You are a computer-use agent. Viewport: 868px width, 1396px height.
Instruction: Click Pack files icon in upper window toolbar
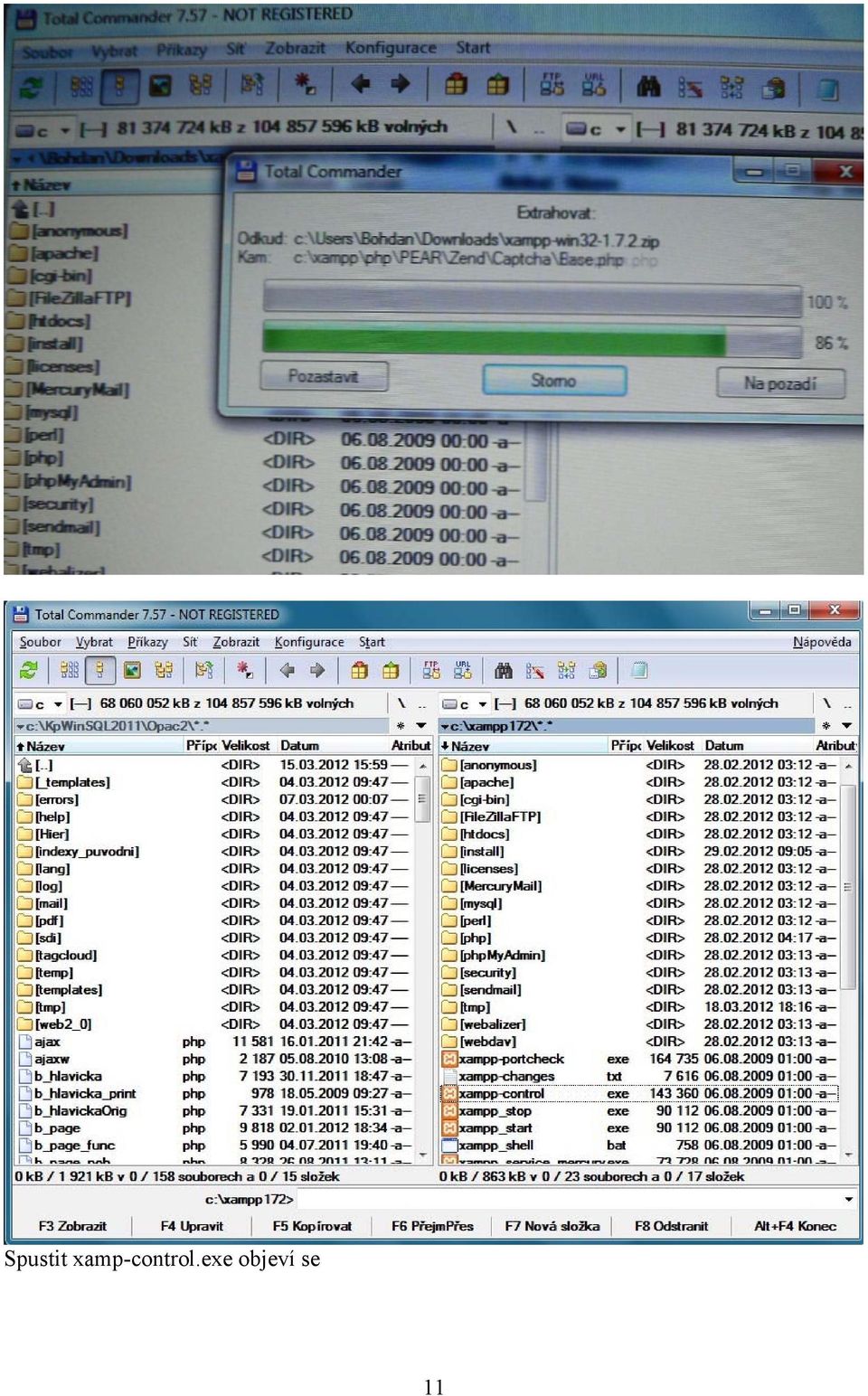click(456, 85)
